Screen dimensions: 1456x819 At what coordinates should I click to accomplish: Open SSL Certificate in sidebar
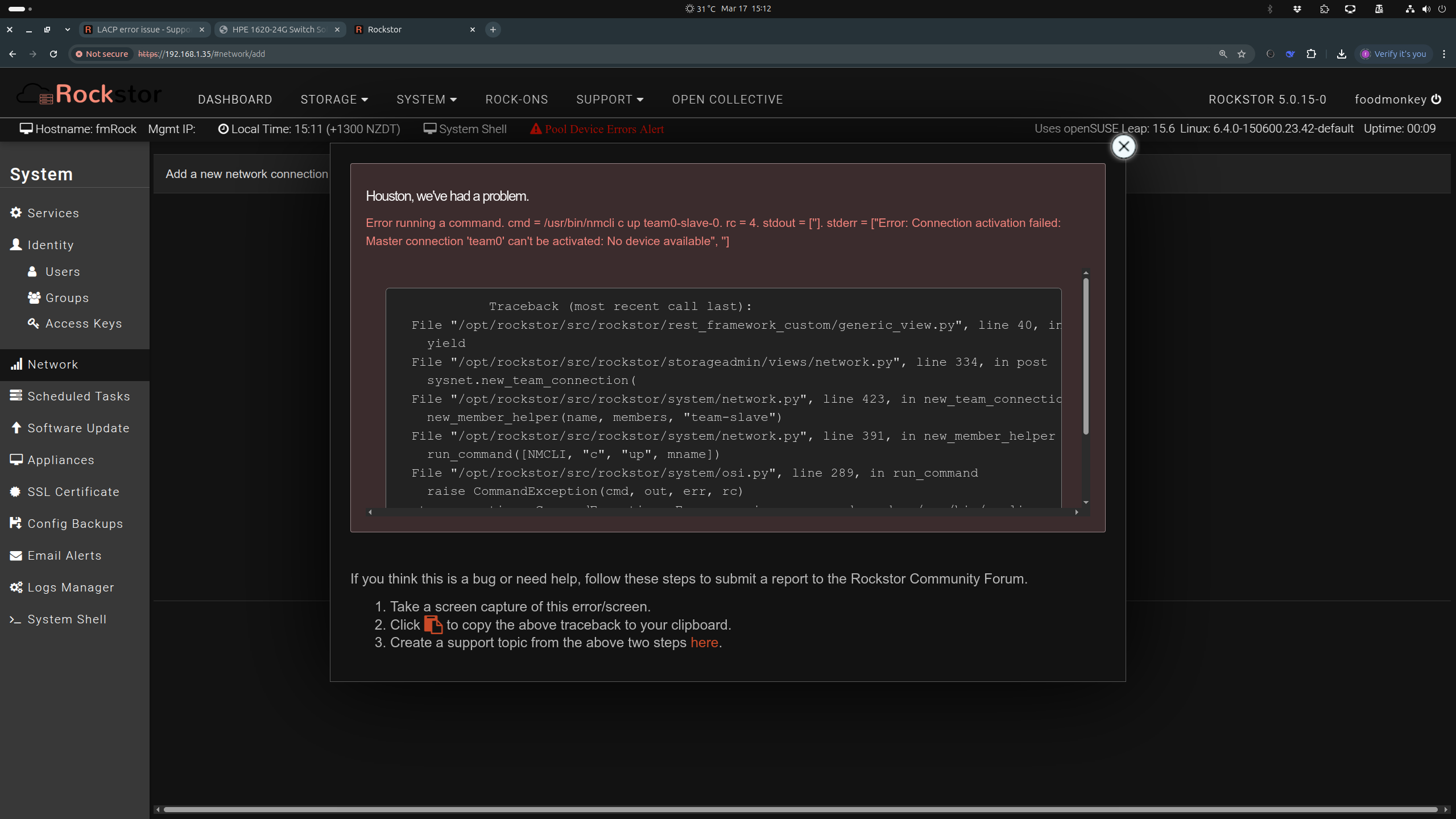coord(75,492)
